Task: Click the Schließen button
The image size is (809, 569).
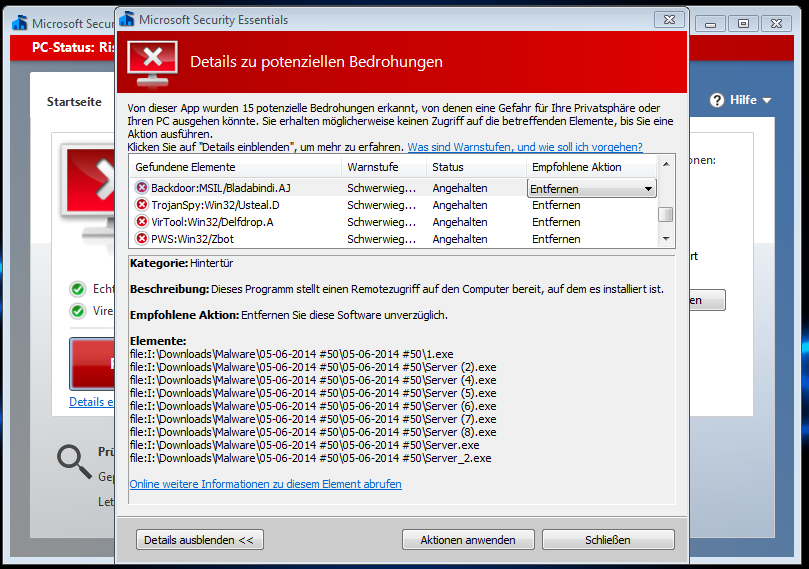Action: click(608, 540)
